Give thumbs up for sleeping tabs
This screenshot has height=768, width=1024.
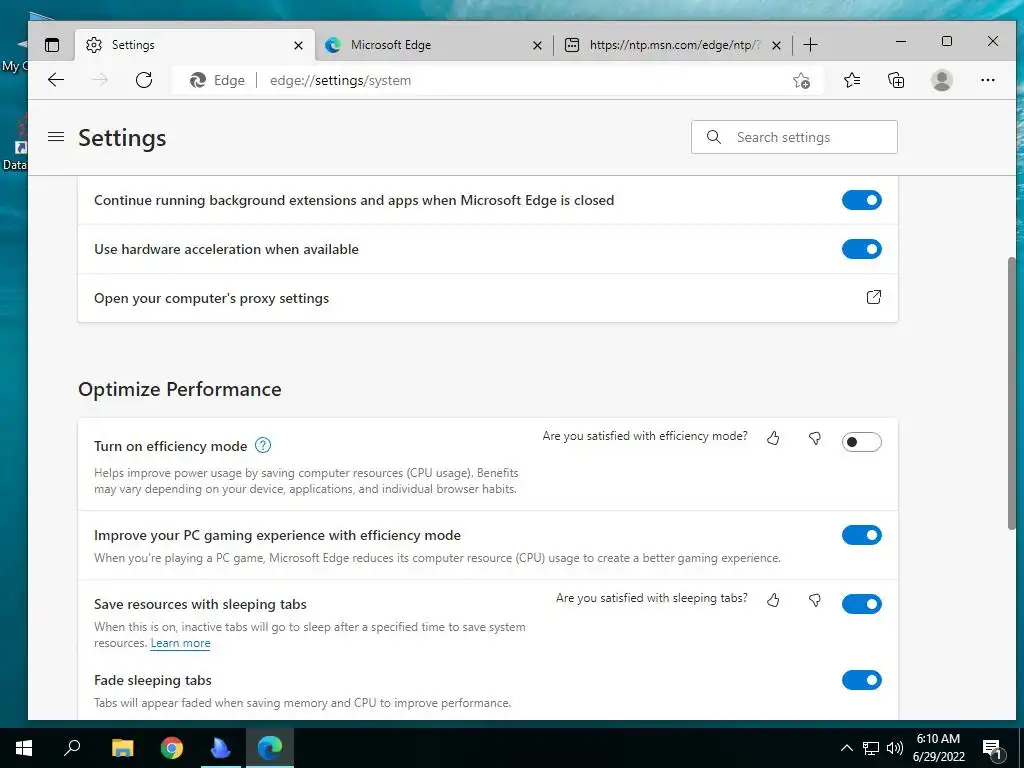pos(773,600)
